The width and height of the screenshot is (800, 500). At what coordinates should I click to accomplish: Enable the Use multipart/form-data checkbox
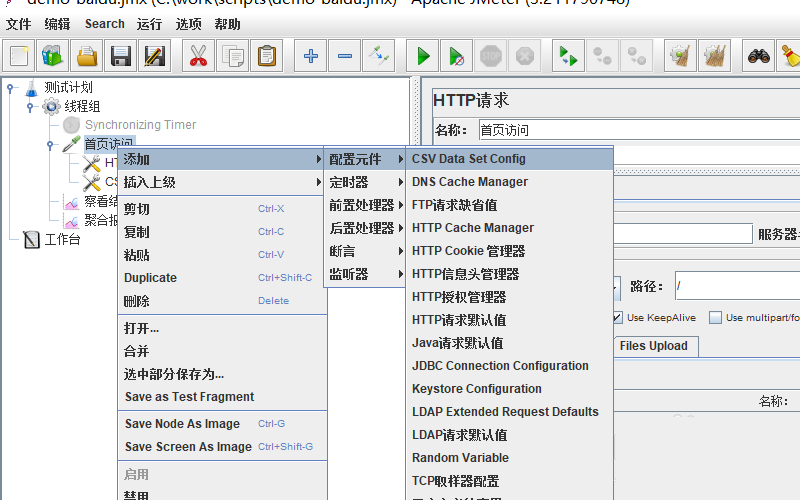point(715,318)
